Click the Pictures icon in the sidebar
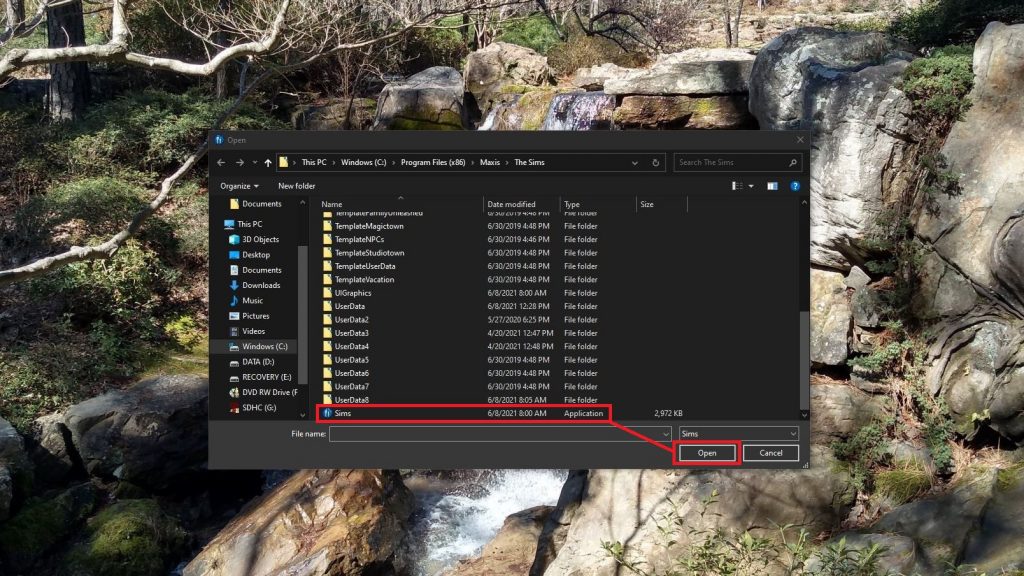This screenshot has width=1024, height=576. [x=234, y=316]
